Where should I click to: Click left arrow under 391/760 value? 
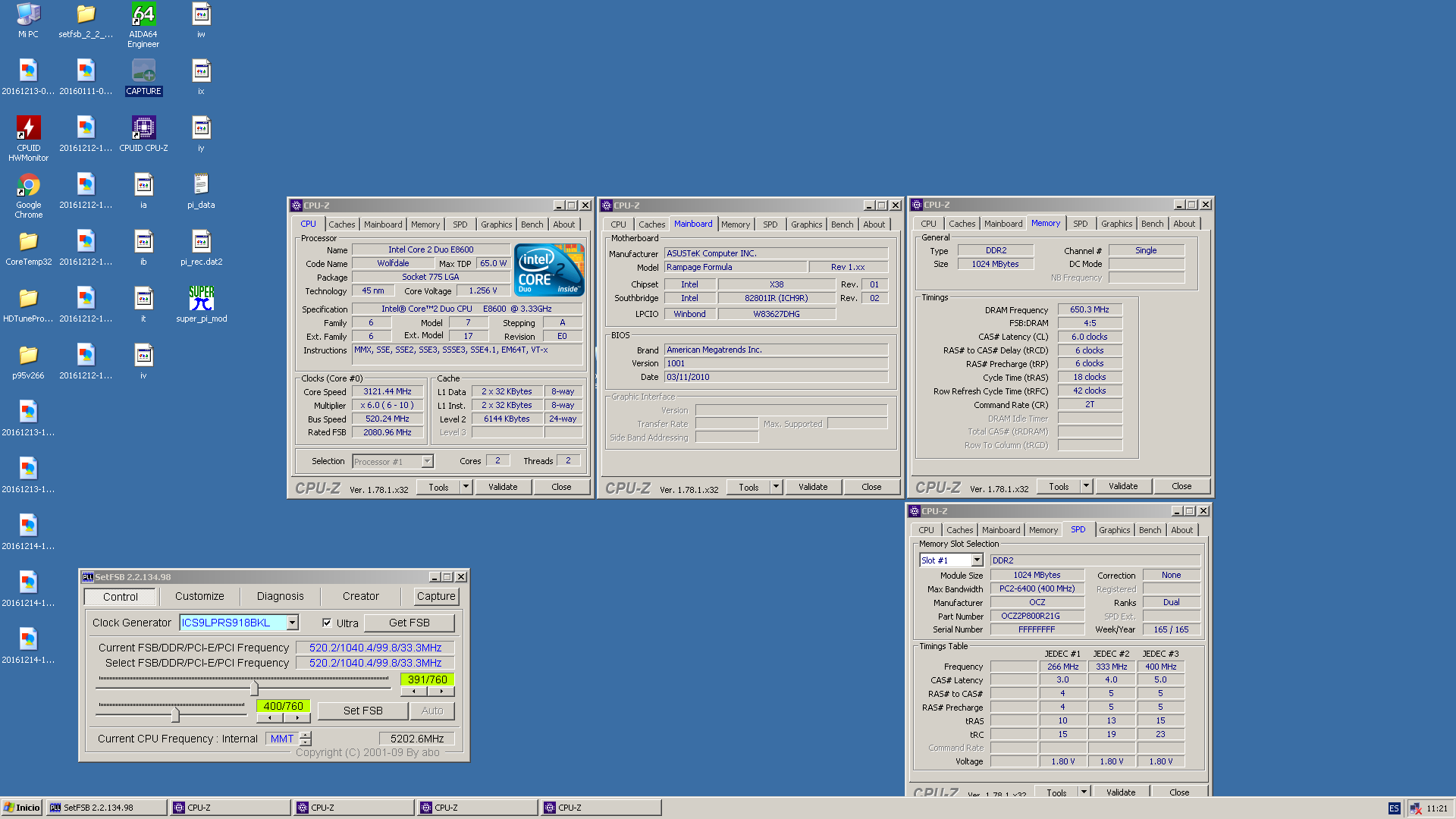click(x=414, y=692)
